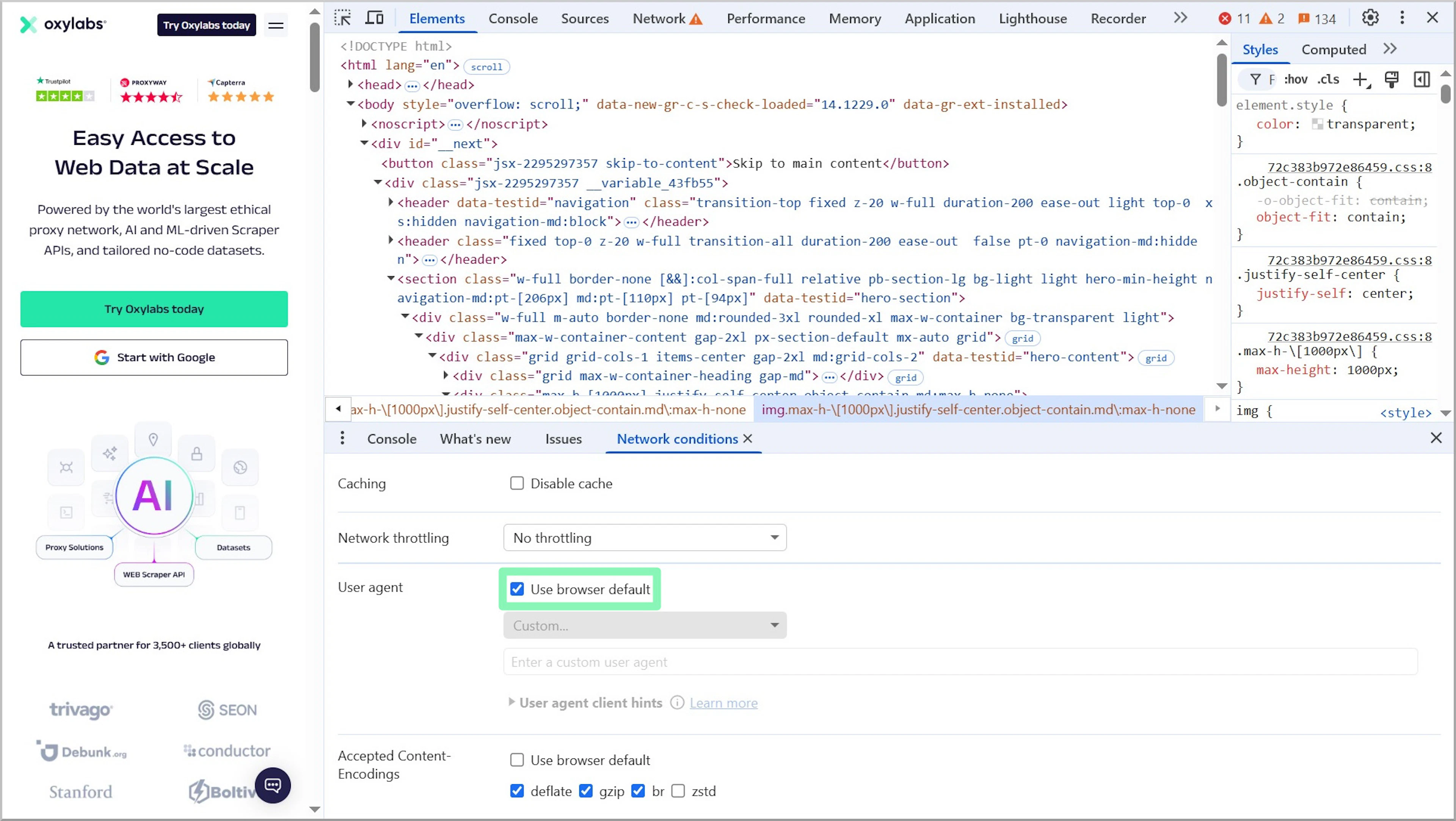The height and width of the screenshot is (821, 1456).
Task: Close the Network conditions drawer tab
Action: (747, 438)
